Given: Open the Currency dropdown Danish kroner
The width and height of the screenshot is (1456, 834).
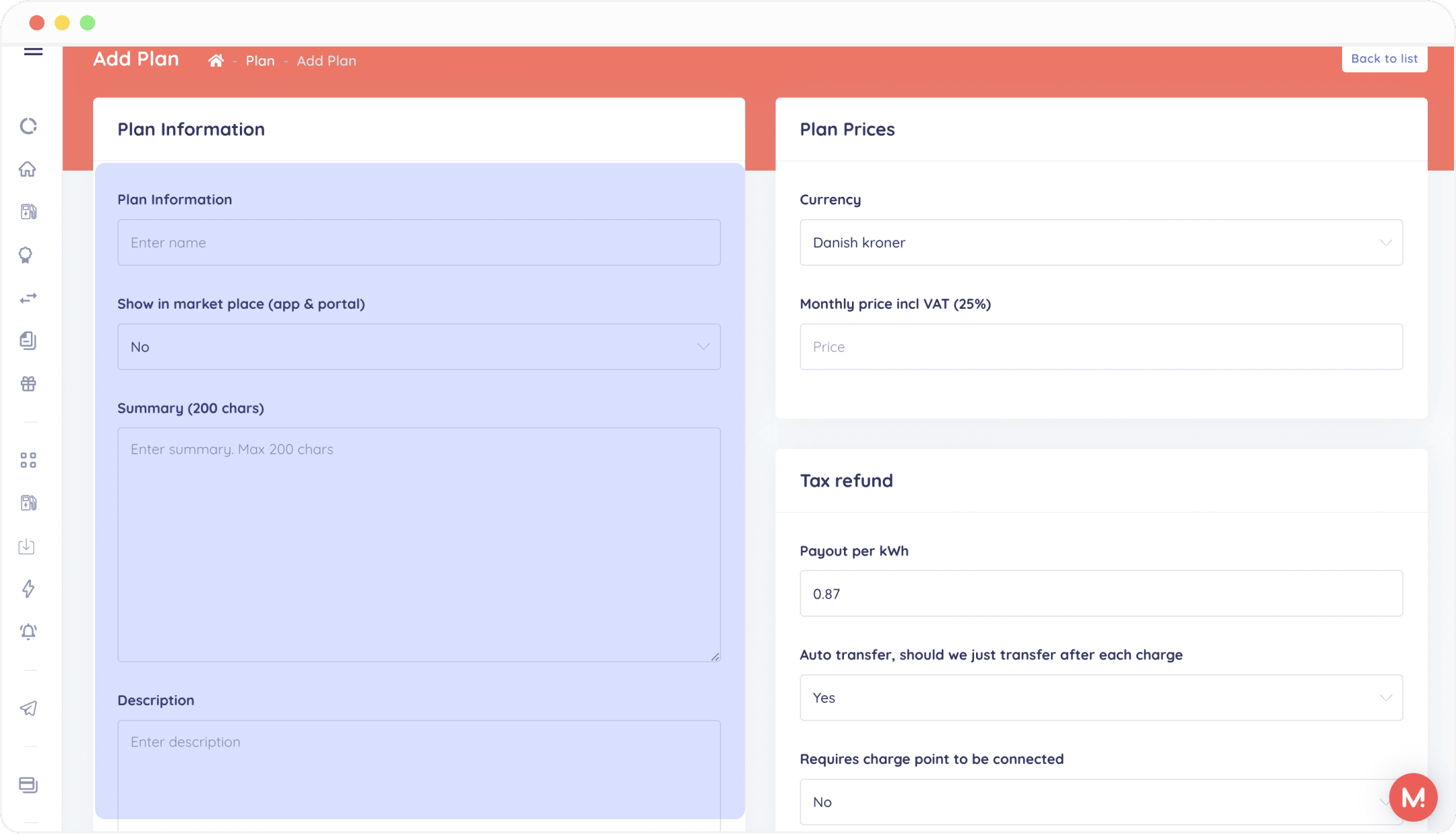Looking at the screenshot, I should pyautogui.click(x=1101, y=242).
